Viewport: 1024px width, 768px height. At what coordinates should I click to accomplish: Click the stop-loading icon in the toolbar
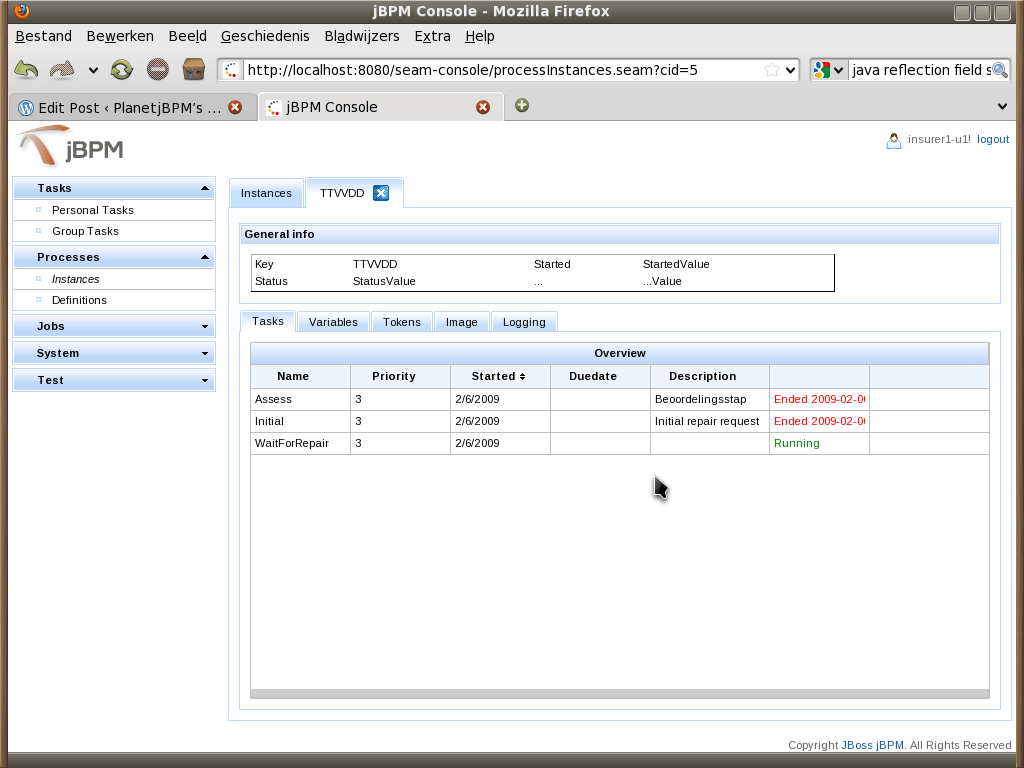click(156, 70)
